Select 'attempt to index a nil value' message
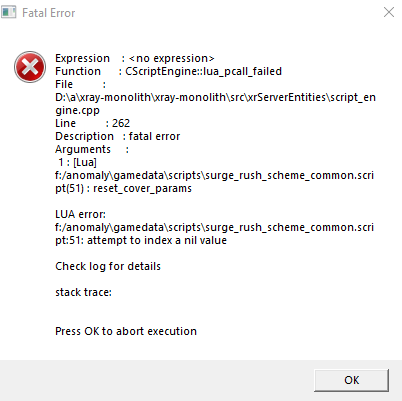 (x=157, y=240)
